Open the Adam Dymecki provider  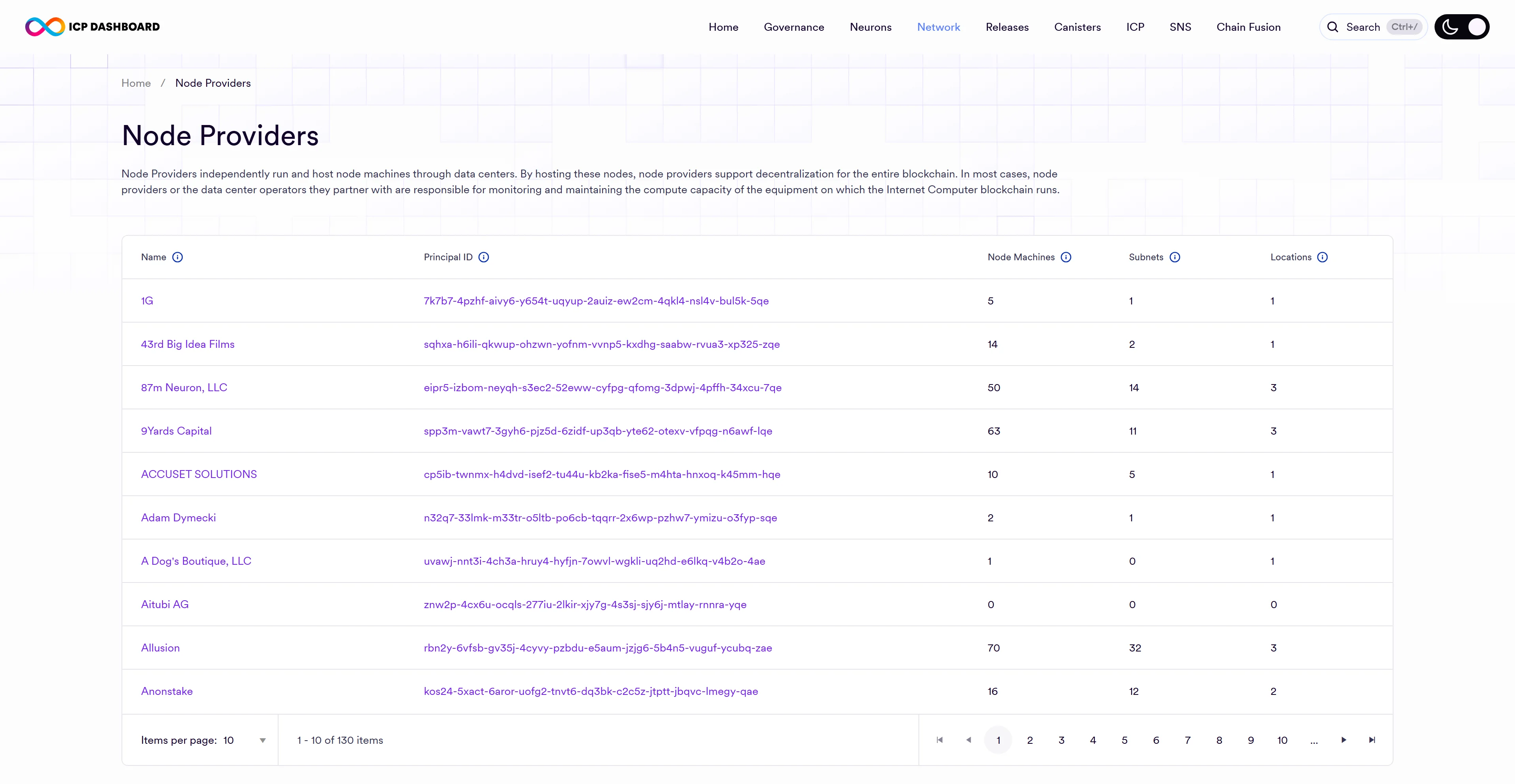tap(178, 518)
